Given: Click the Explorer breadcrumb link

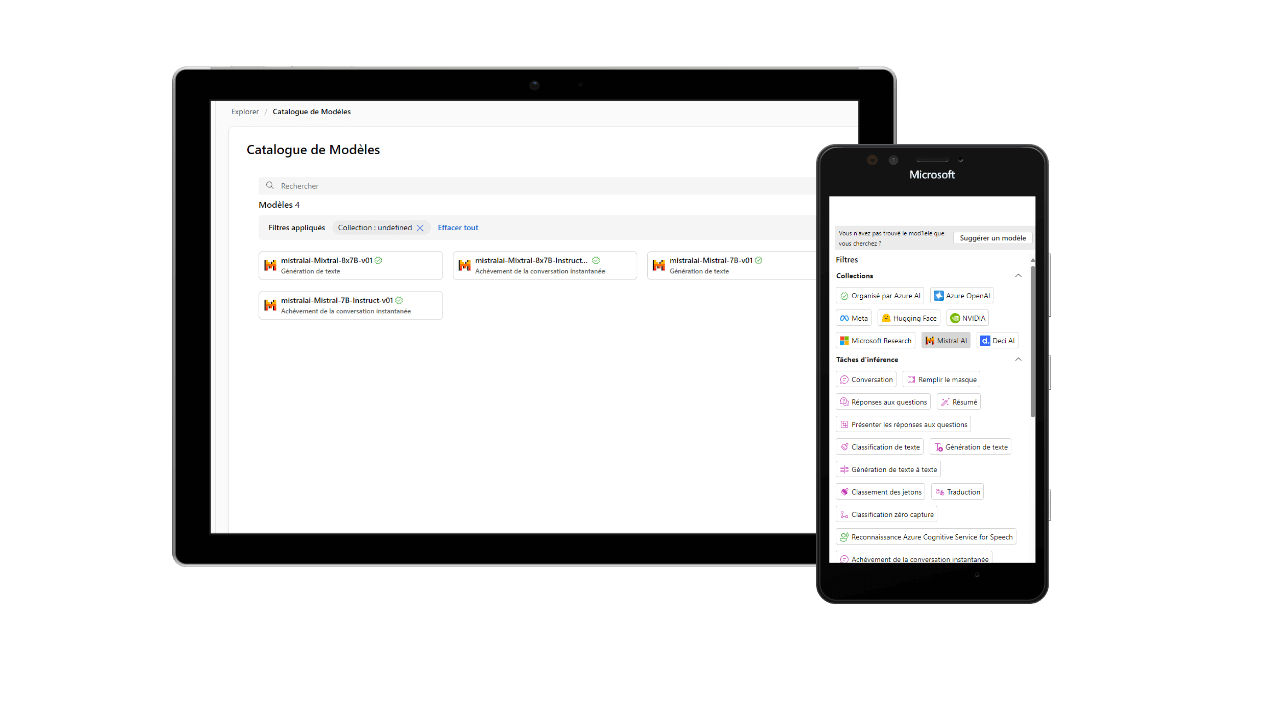Looking at the screenshot, I should (245, 112).
